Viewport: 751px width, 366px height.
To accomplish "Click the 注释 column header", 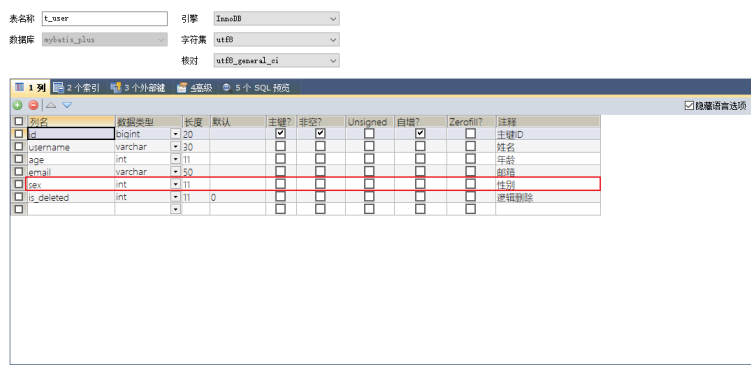I will 548,121.
